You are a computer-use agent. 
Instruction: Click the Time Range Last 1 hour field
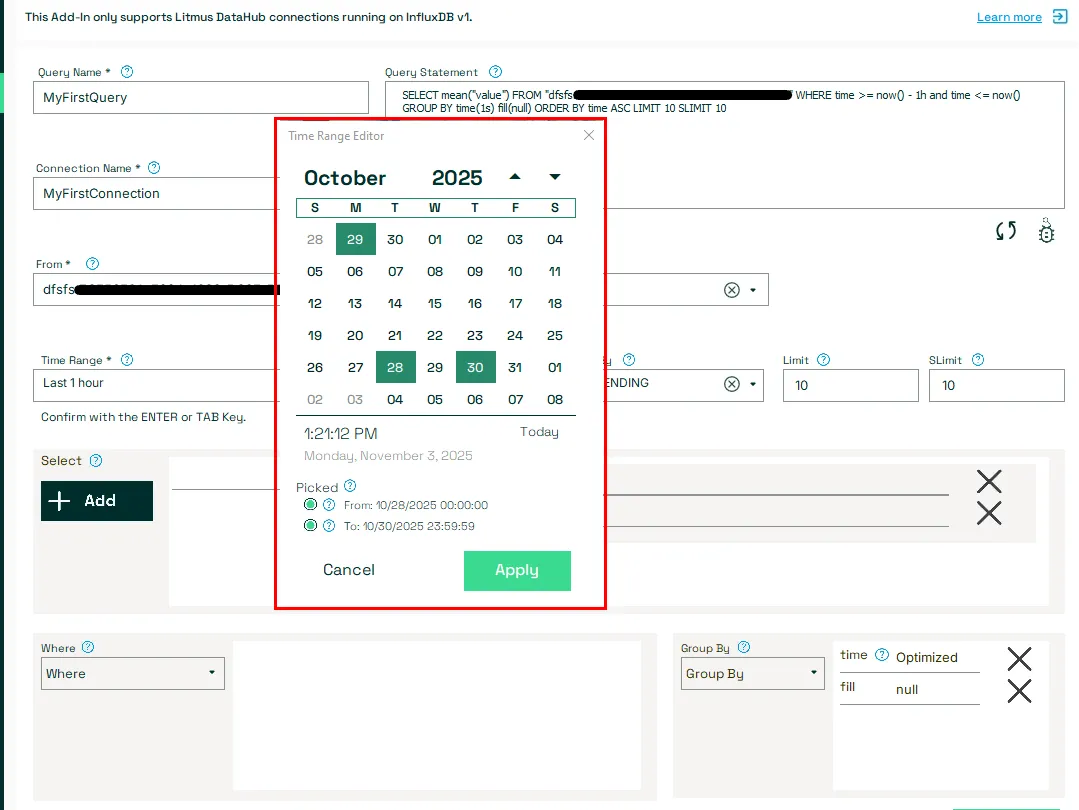click(157, 385)
